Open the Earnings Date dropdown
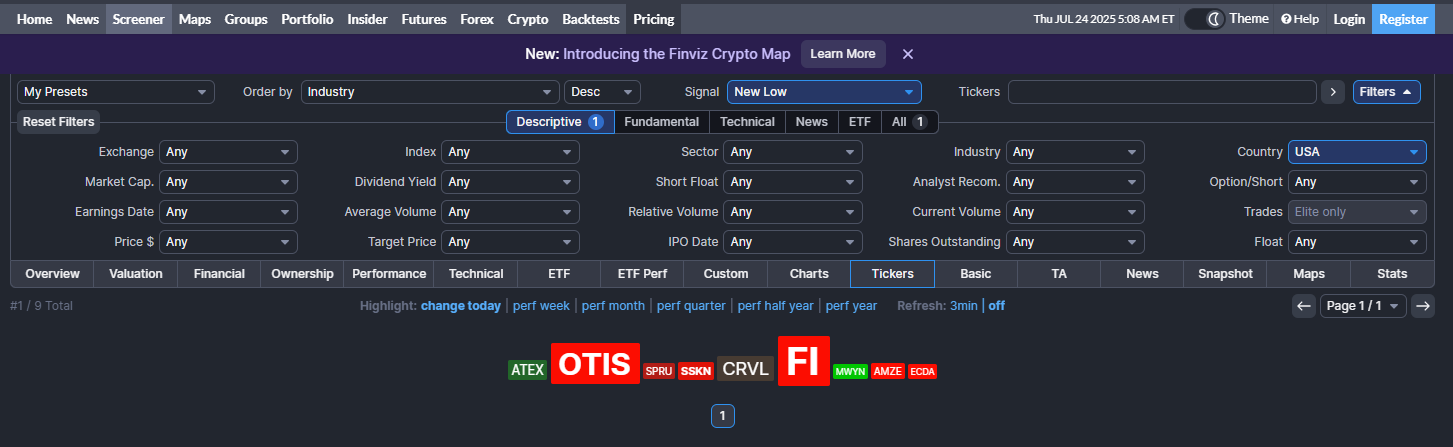This screenshot has height=447, width=1453. tap(228, 212)
